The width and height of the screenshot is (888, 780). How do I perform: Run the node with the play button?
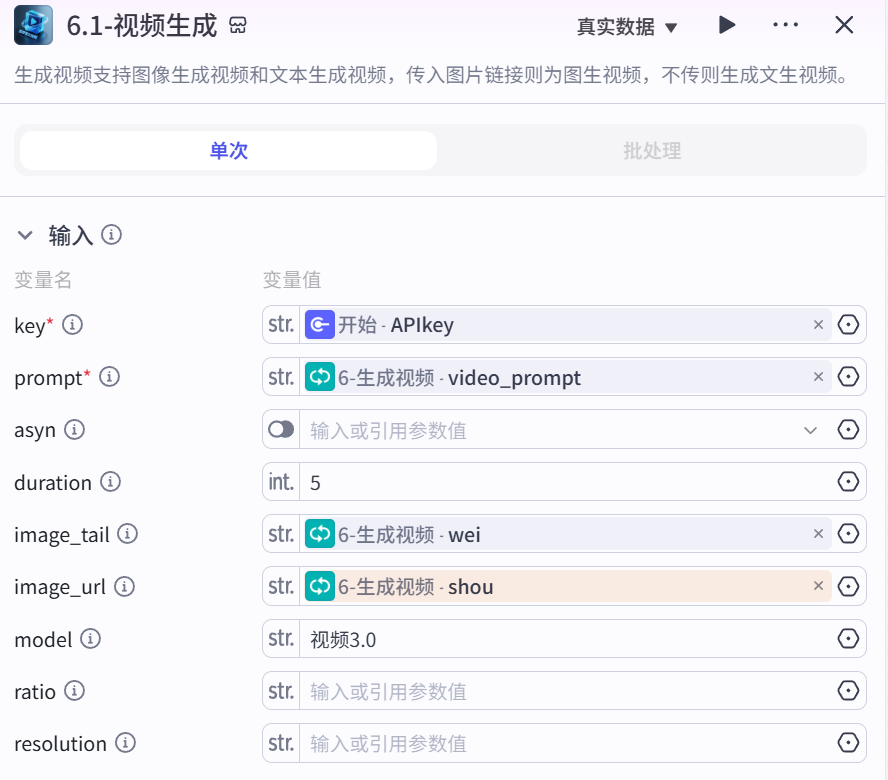click(x=727, y=25)
